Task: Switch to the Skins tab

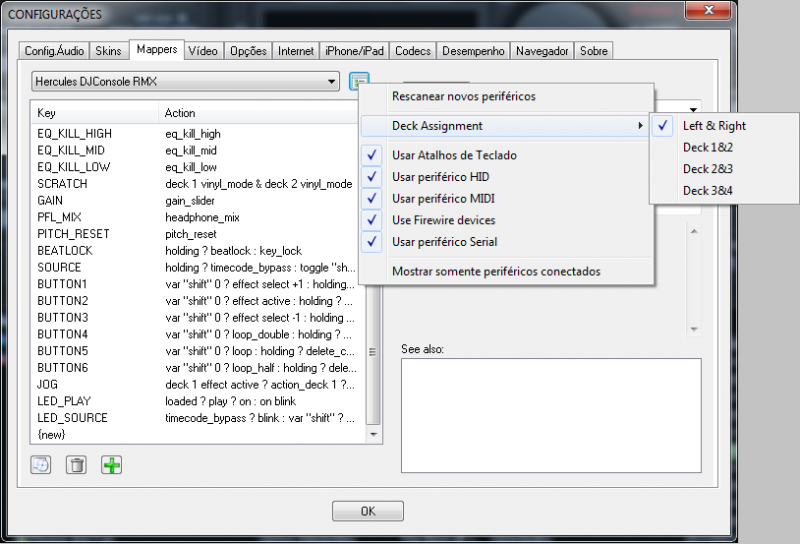Action: [107, 50]
